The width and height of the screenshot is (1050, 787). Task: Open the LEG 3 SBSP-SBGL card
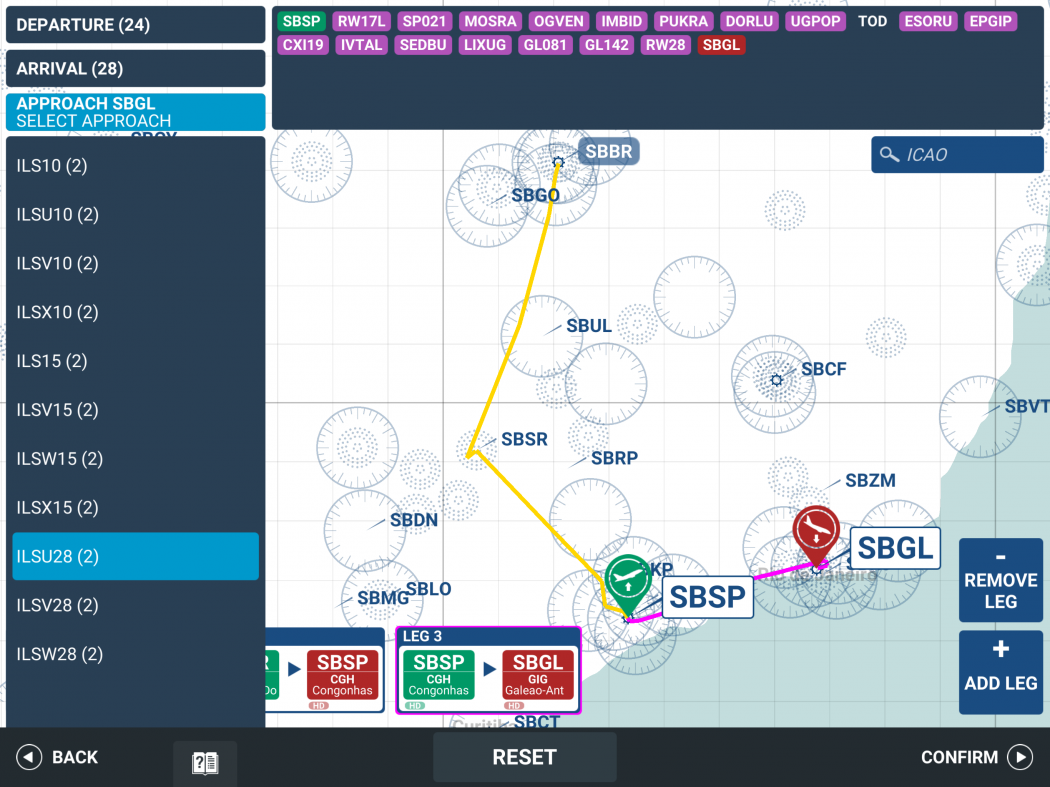click(x=488, y=670)
